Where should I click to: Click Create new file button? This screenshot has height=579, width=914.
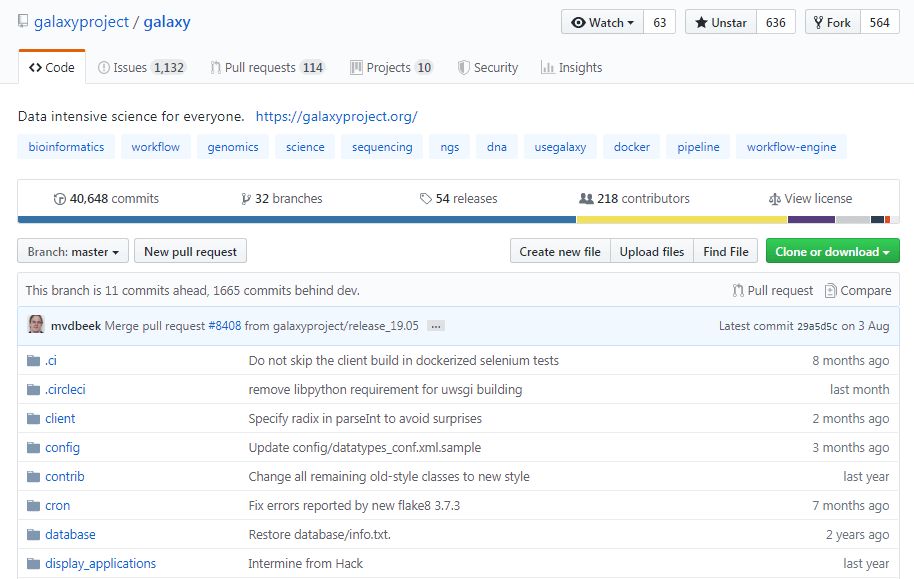pos(560,251)
